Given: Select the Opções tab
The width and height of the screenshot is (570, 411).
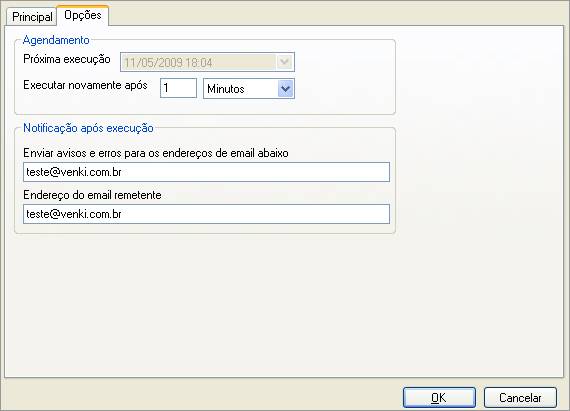Looking at the screenshot, I should 83,15.
